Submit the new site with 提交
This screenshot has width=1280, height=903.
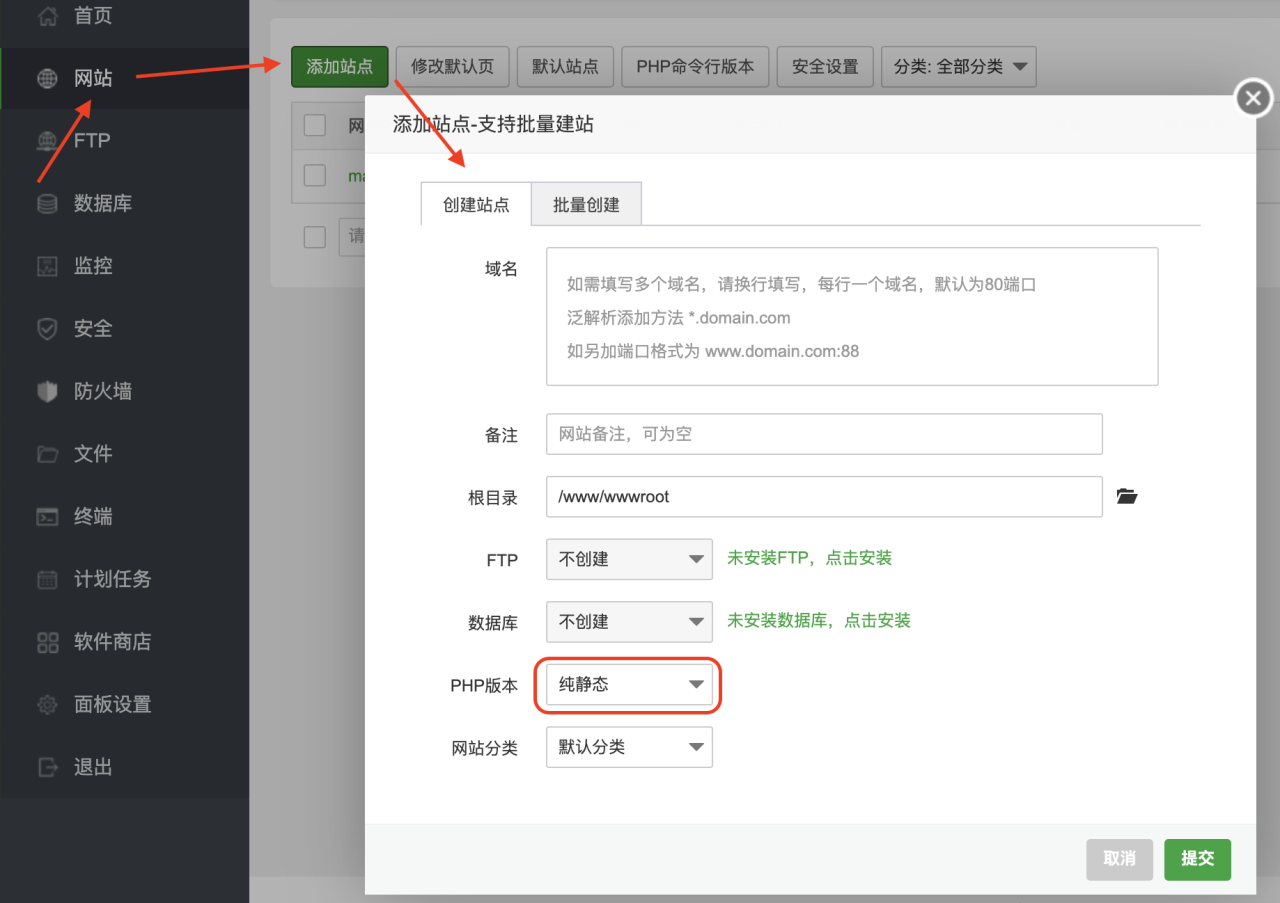coord(1197,859)
